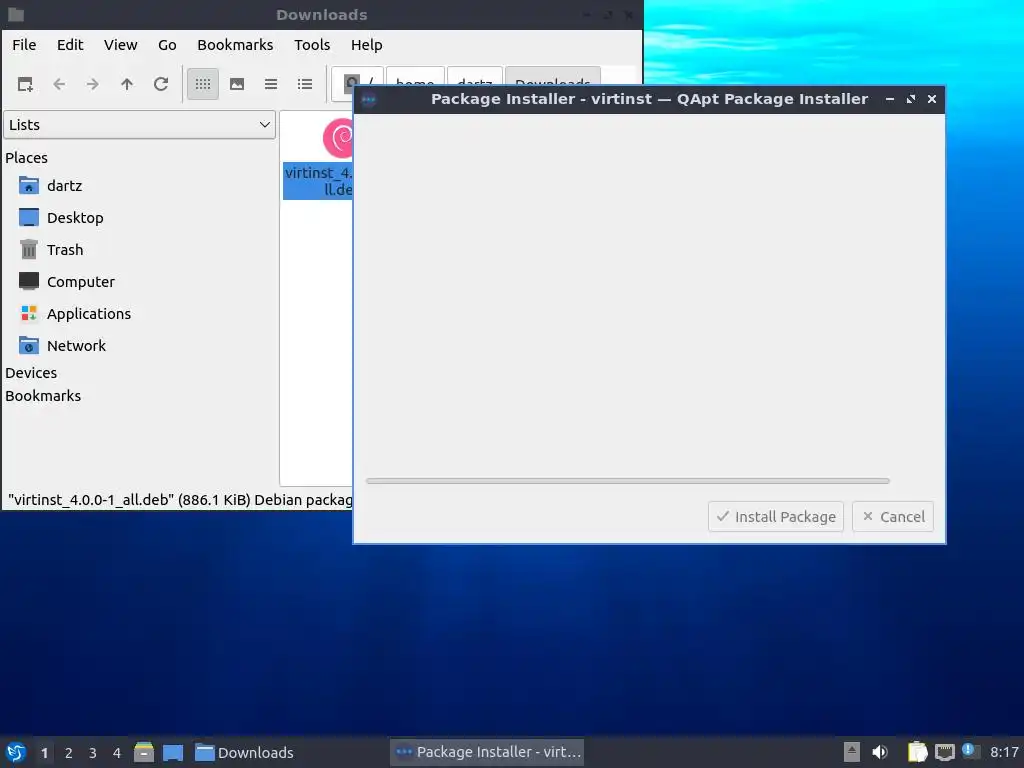Minimize the Package Installer window
The width and height of the screenshot is (1024, 768).
pos(889,99)
